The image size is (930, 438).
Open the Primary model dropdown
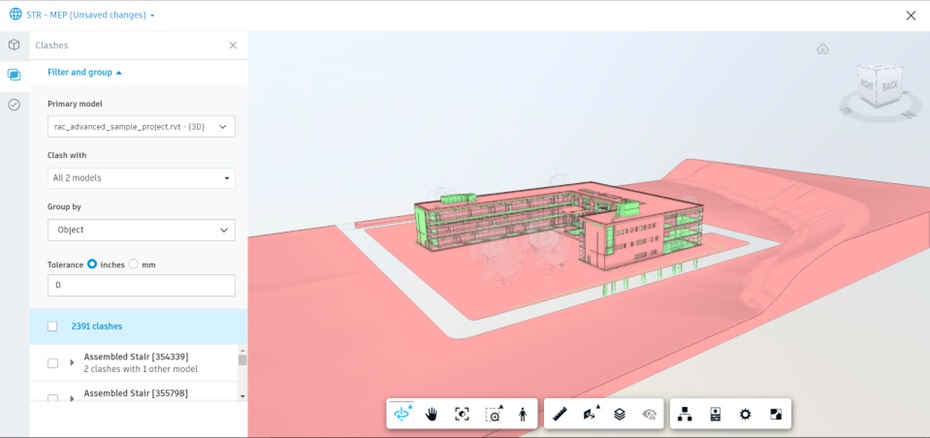click(141, 126)
